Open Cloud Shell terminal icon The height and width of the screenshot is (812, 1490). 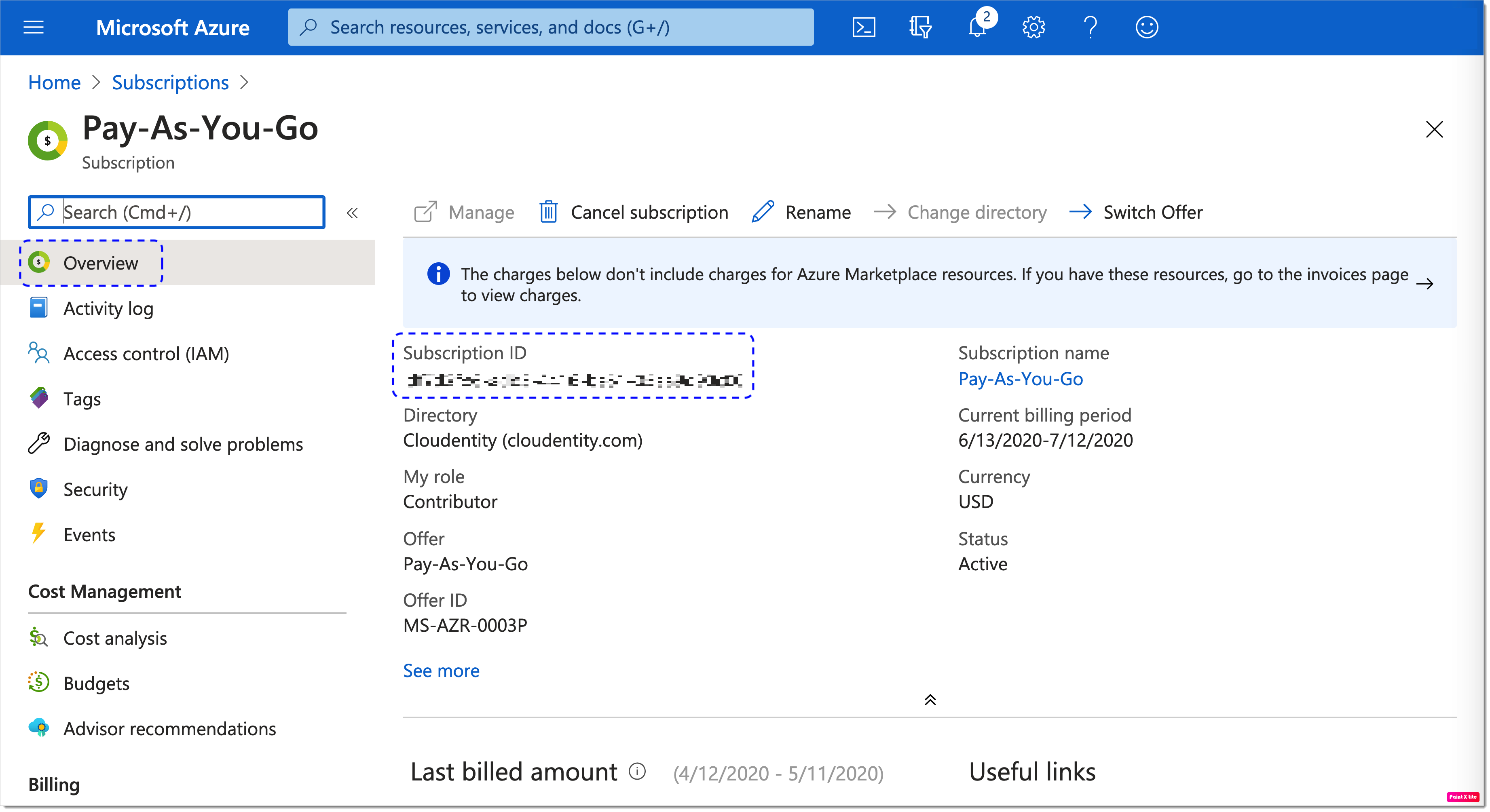[864, 27]
